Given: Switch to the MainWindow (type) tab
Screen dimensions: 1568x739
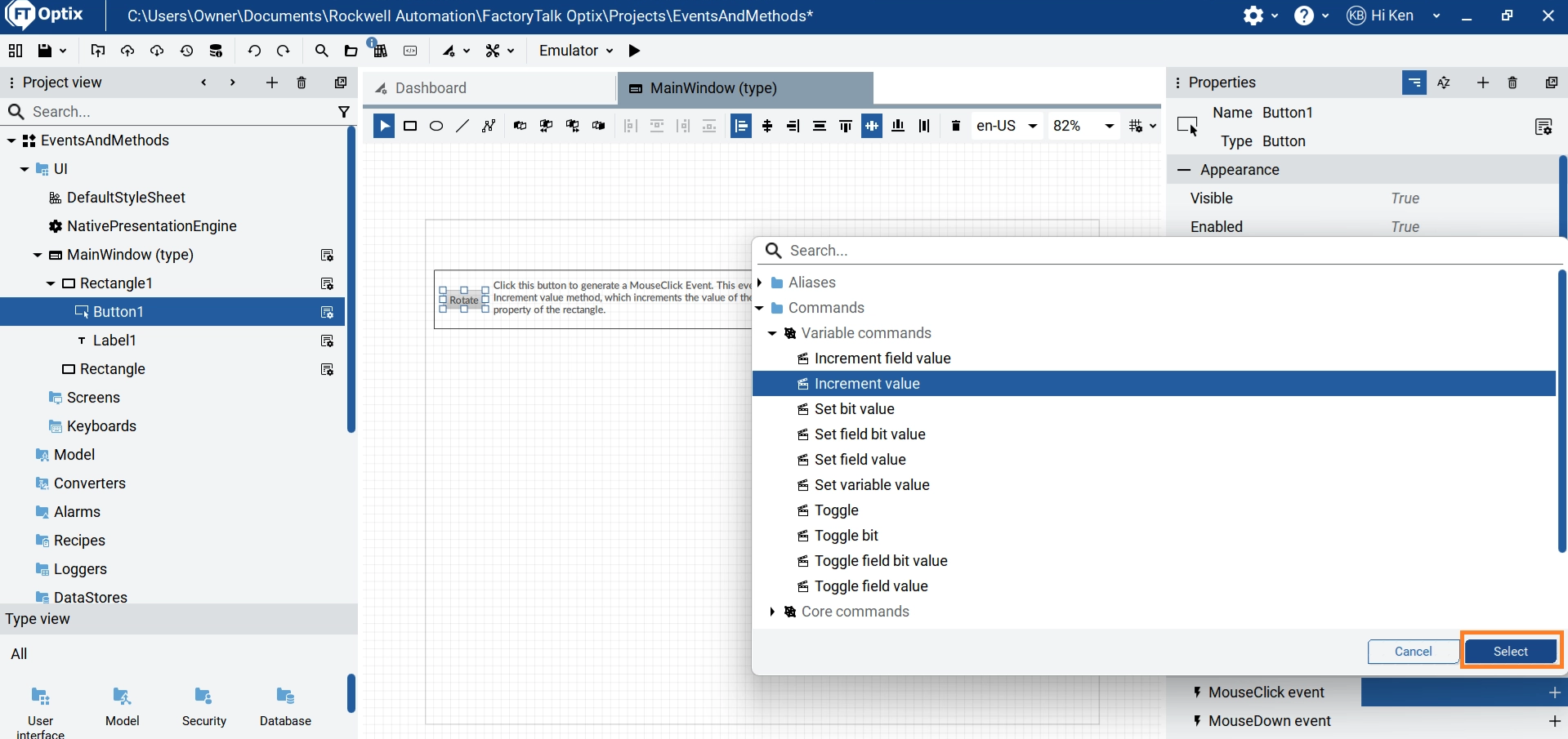Looking at the screenshot, I should [745, 88].
